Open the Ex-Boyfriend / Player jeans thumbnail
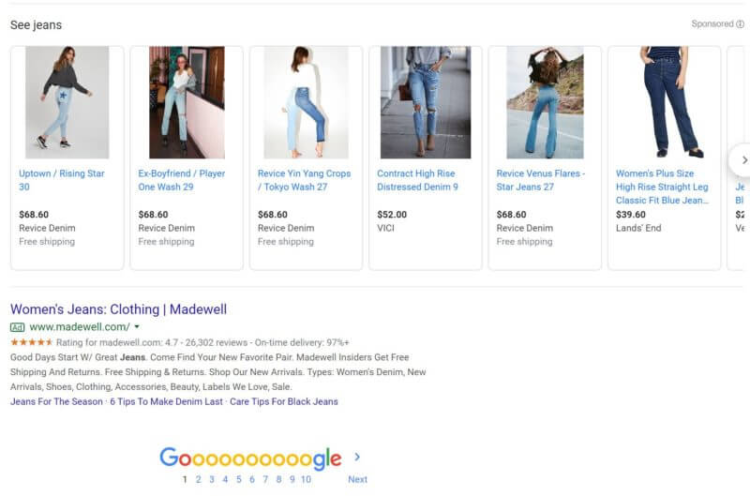This screenshot has width=750, height=496. pos(186,102)
